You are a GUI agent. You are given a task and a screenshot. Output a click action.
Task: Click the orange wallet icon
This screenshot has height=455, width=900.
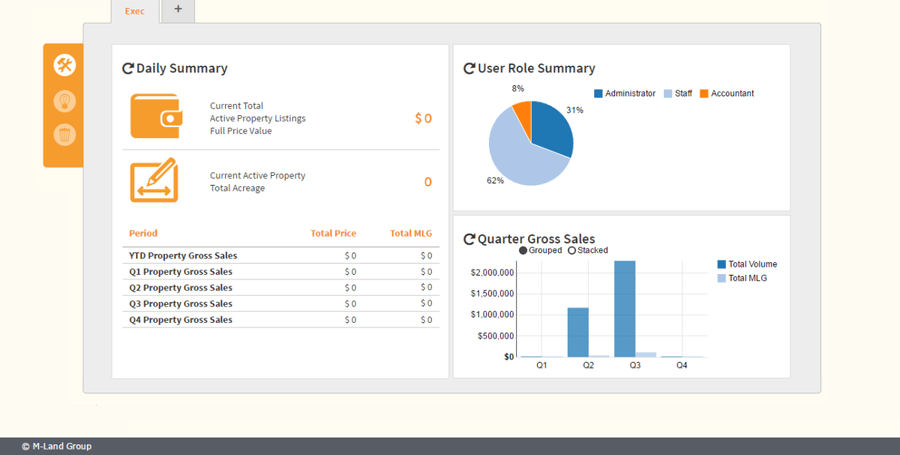tap(155, 117)
